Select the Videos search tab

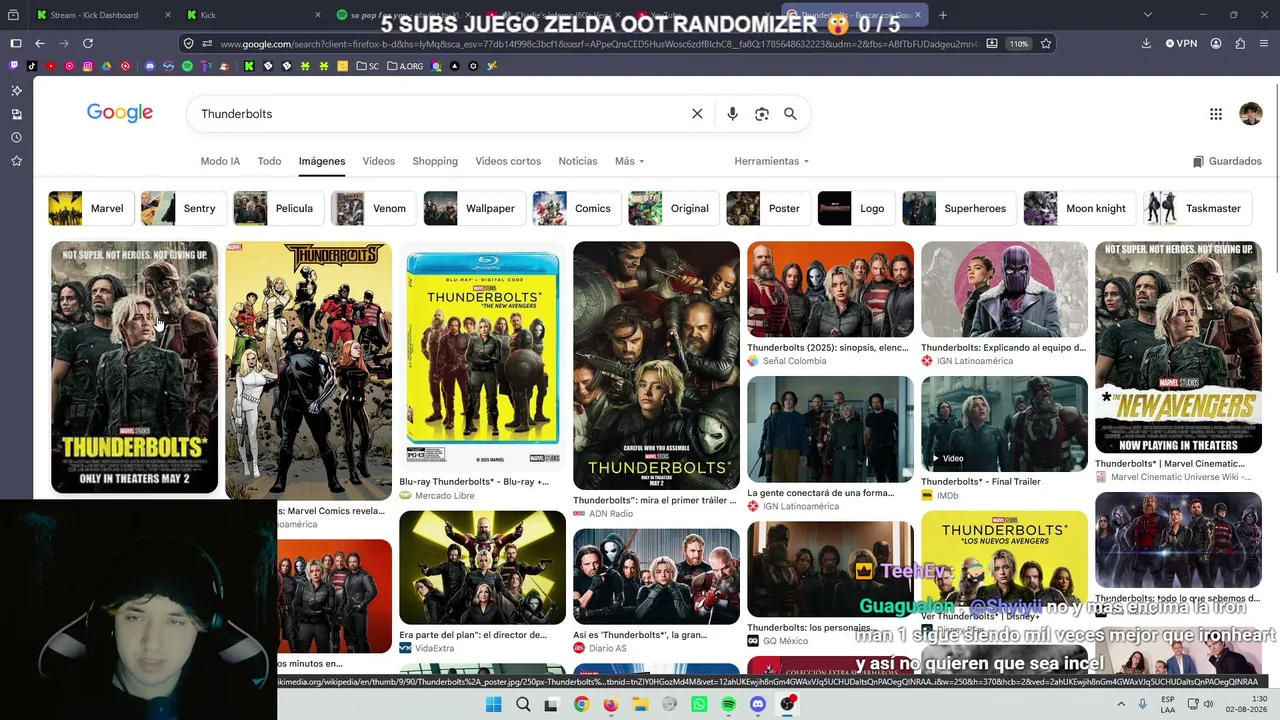pos(378,161)
